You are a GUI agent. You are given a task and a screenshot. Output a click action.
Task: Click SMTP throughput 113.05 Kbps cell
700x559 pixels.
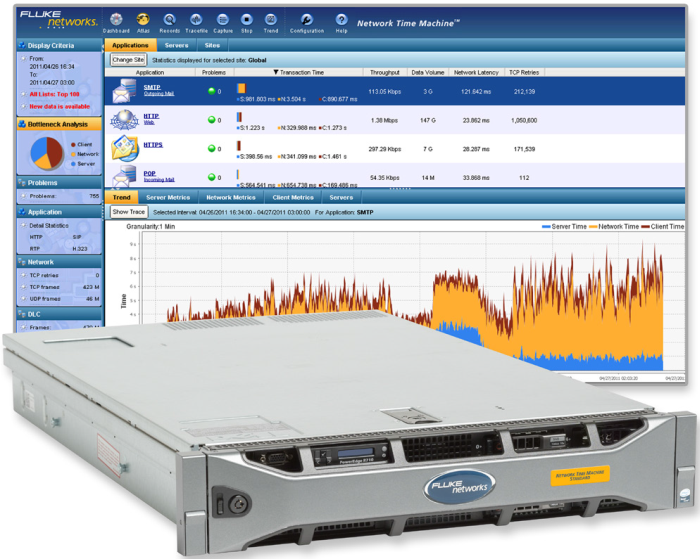pyautogui.click(x=384, y=92)
